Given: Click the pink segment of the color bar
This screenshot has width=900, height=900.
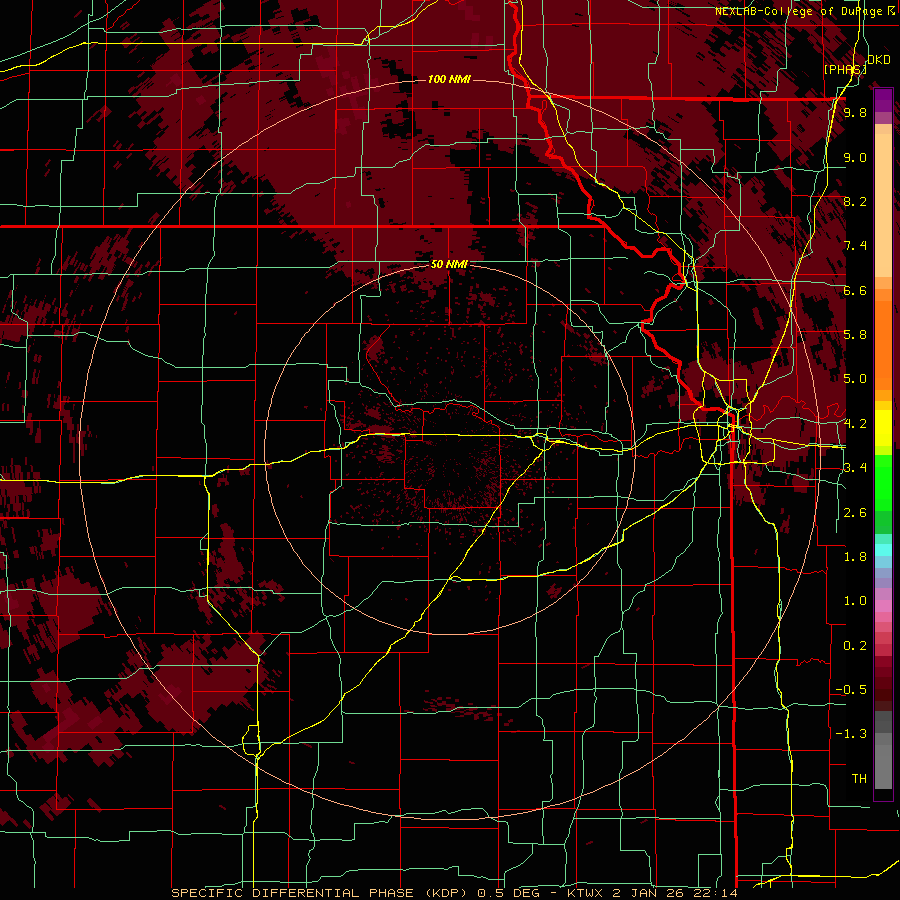Looking at the screenshot, I should tap(883, 606).
